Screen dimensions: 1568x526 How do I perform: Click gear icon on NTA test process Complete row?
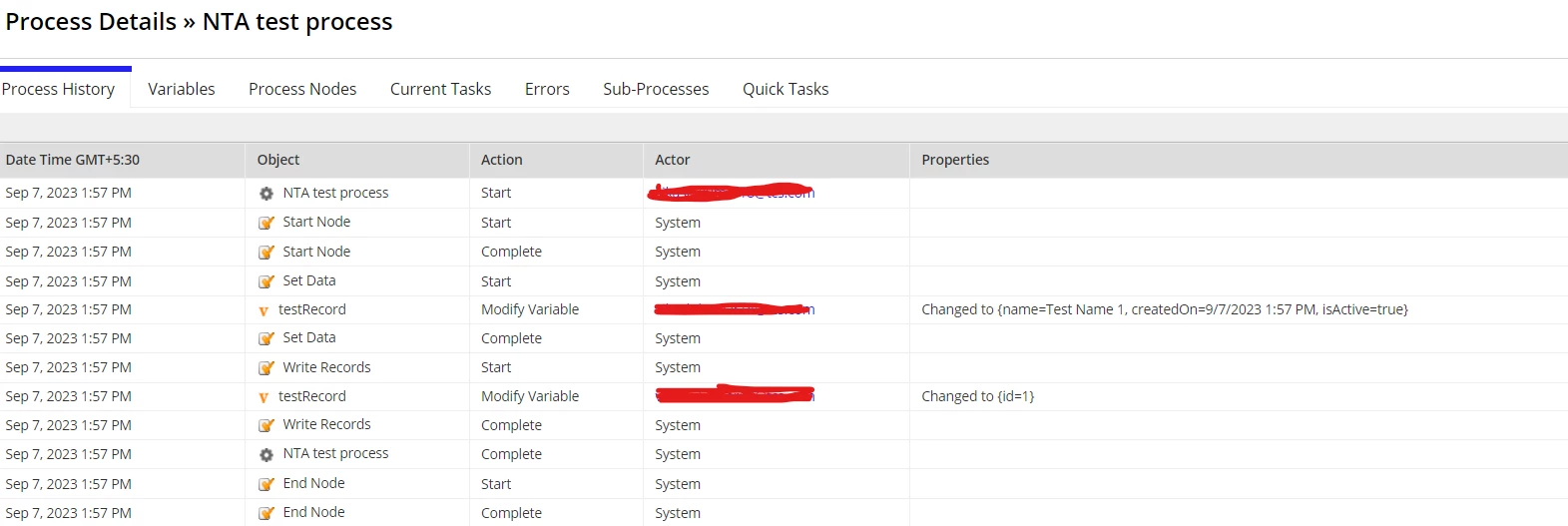tap(266, 454)
